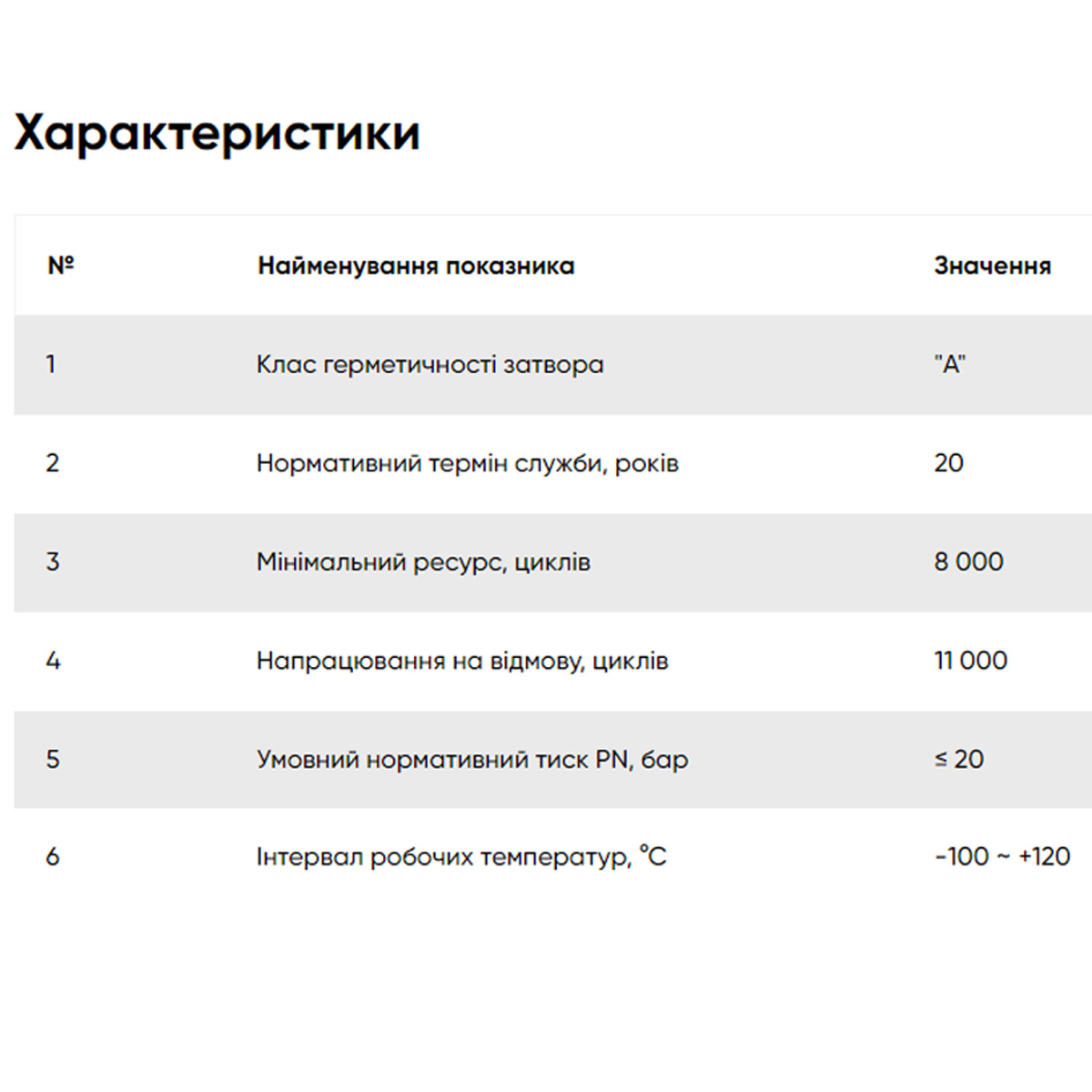The image size is (1092, 1092).
Task: Click the service life value 20
Action: 948,463
